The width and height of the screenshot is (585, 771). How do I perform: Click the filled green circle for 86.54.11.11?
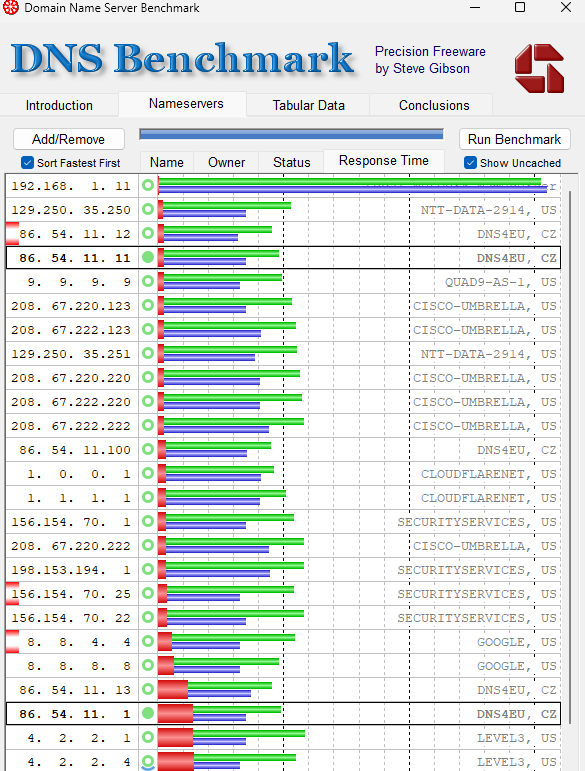tap(148, 257)
